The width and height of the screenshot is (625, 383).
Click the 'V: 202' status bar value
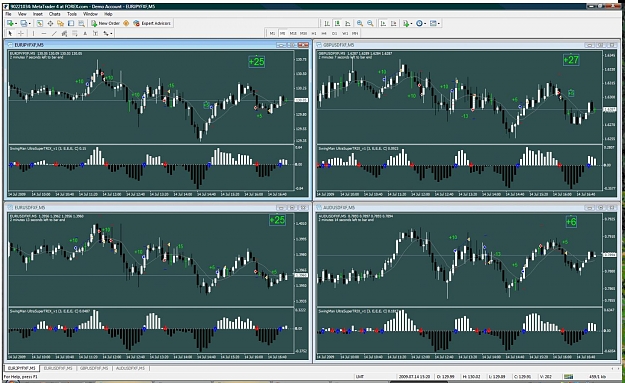(545, 377)
